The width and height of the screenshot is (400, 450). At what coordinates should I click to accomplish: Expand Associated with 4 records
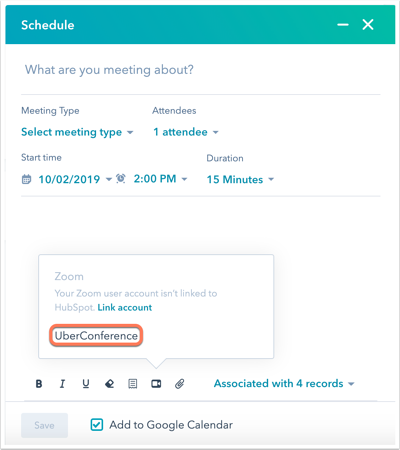coord(284,384)
